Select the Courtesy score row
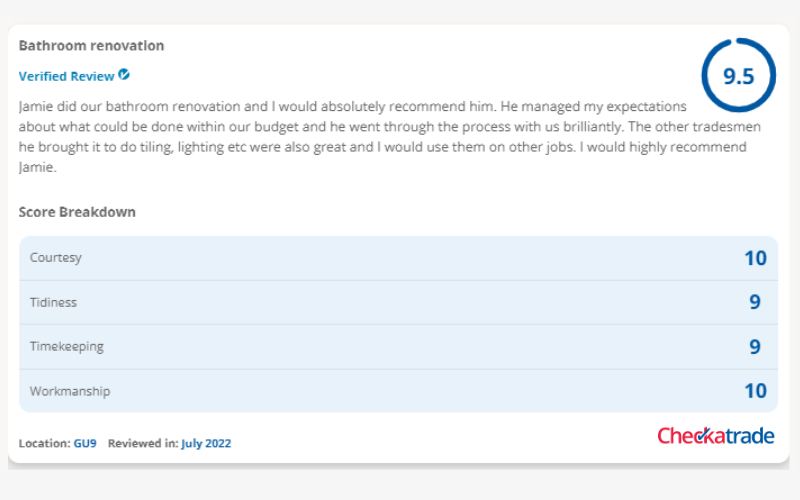The image size is (800, 500). [x=398, y=258]
